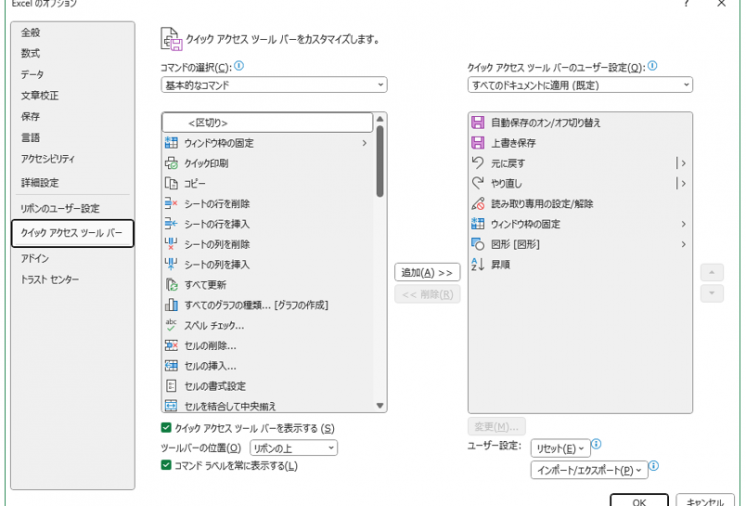Open the データ options category

coord(32,74)
